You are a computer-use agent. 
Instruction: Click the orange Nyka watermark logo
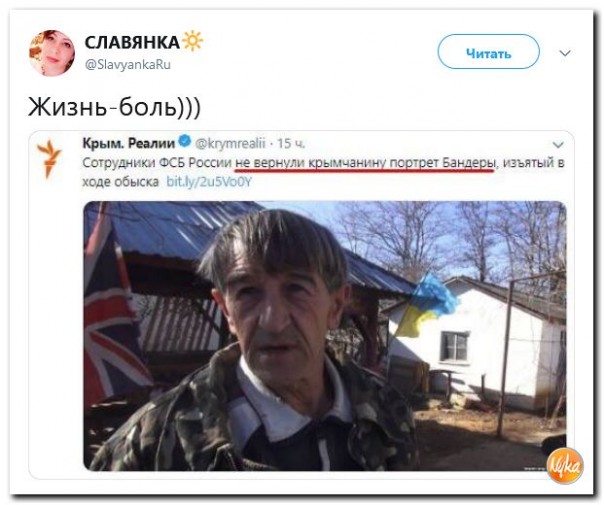click(x=565, y=465)
